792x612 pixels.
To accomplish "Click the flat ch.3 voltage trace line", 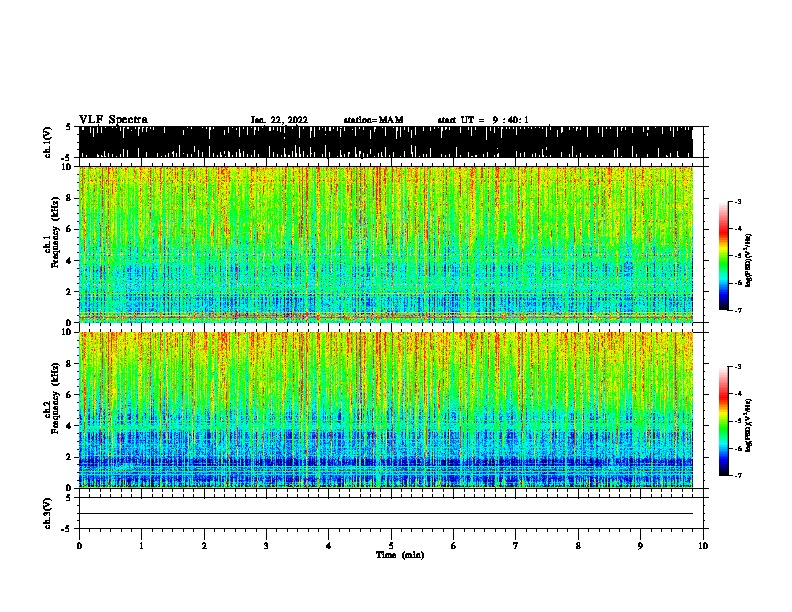I will click(x=386, y=514).
